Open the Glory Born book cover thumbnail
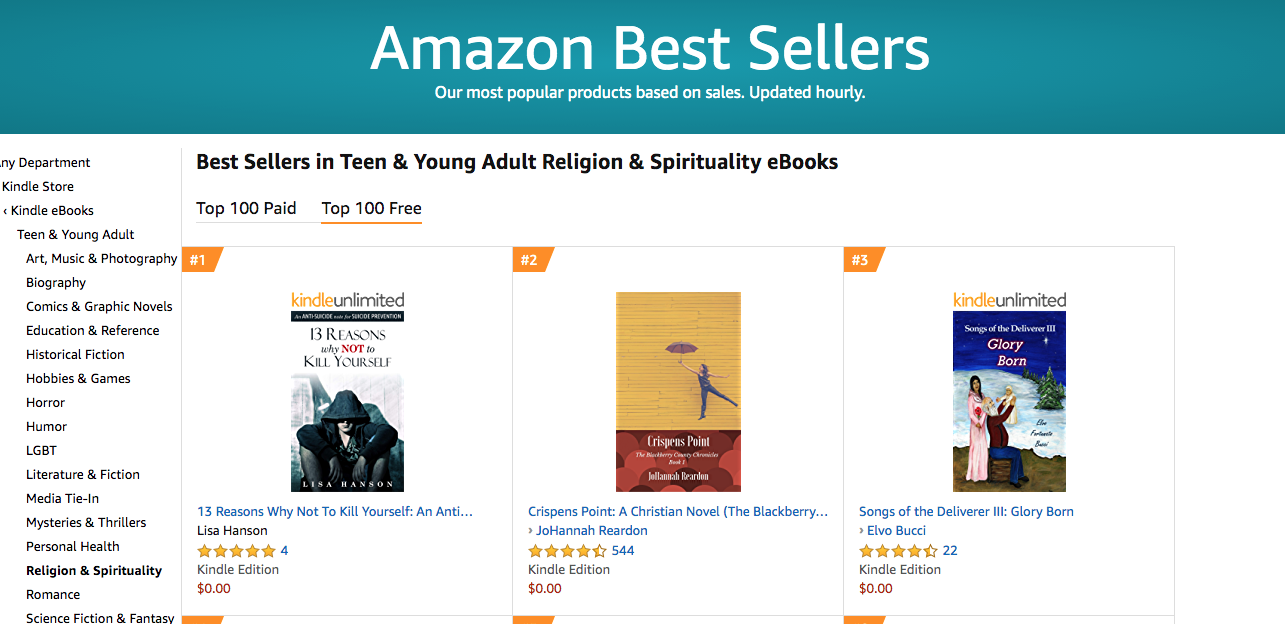Viewport: 1285px width, 624px height. [x=1009, y=401]
